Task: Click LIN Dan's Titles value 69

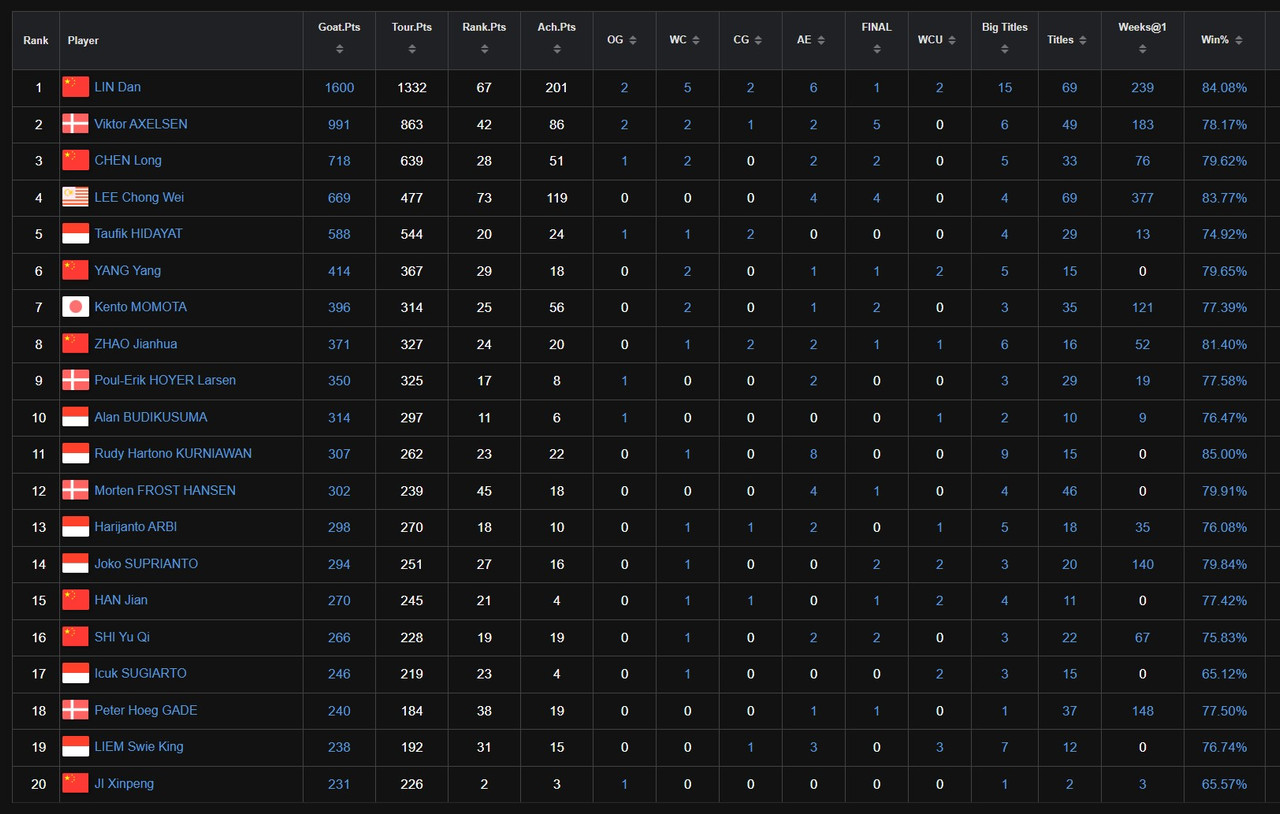Action: (x=1069, y=88)
